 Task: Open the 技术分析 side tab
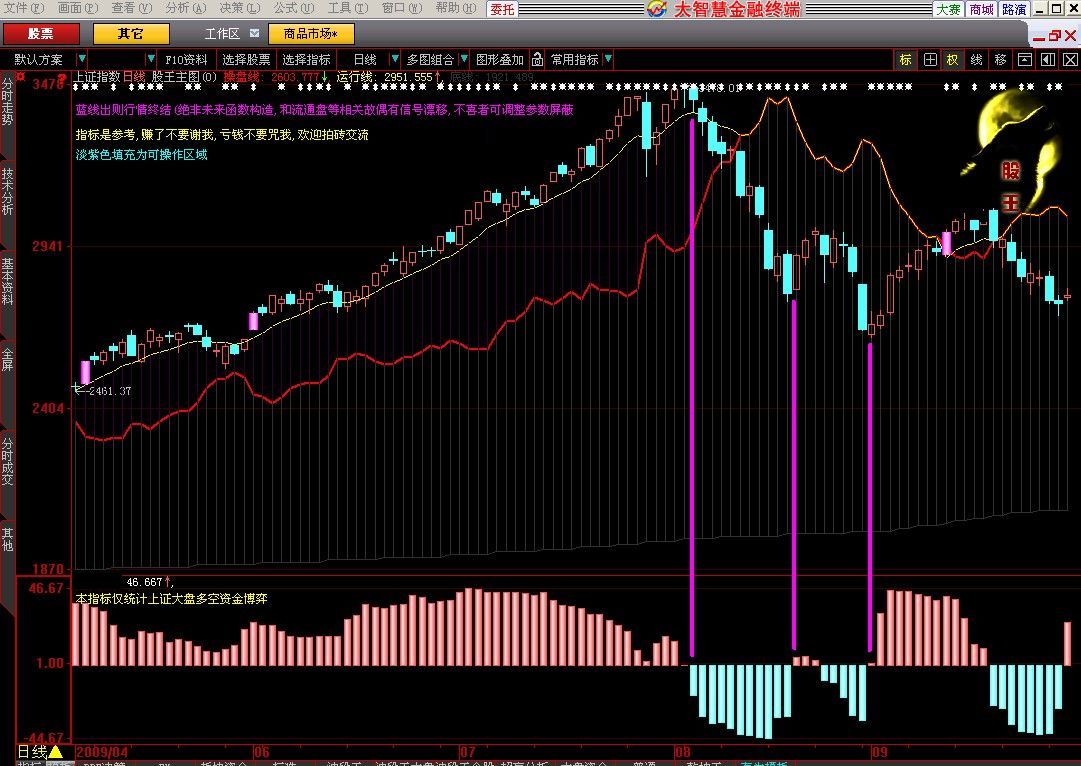coord(7,192)
